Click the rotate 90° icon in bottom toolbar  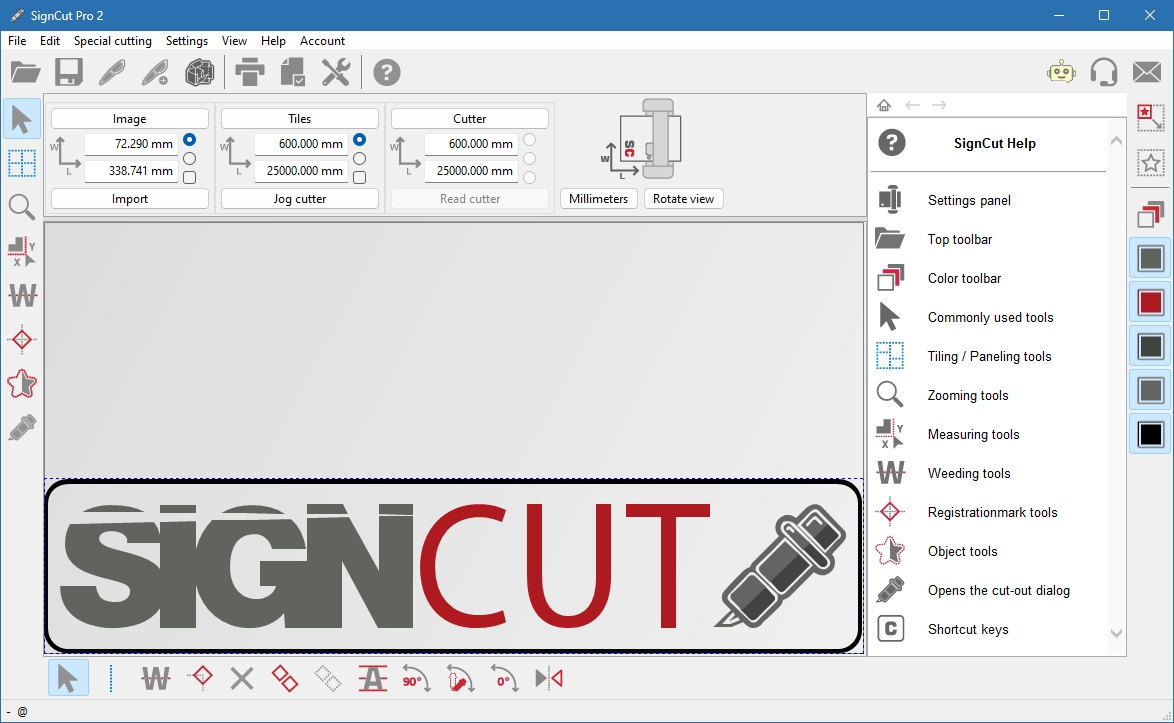[416, 679]
